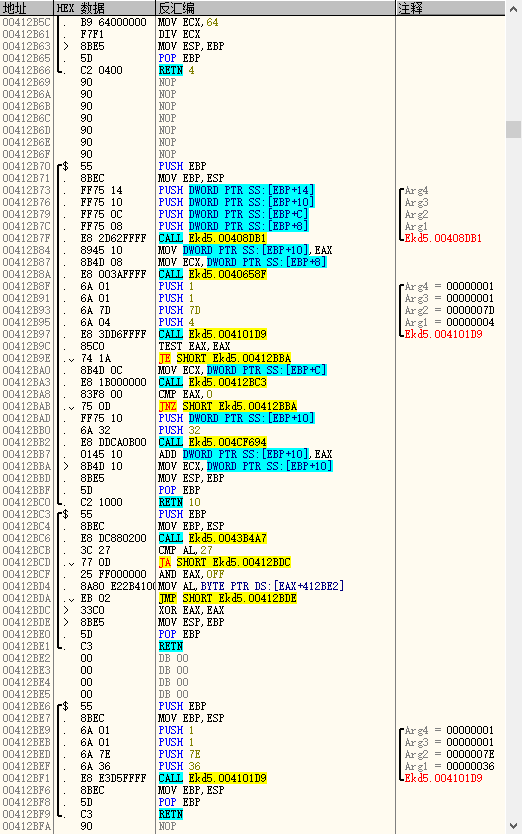The image size is (522, 834).
Task: Click the HEX 数据 column header
Action: tap(104, 8)
